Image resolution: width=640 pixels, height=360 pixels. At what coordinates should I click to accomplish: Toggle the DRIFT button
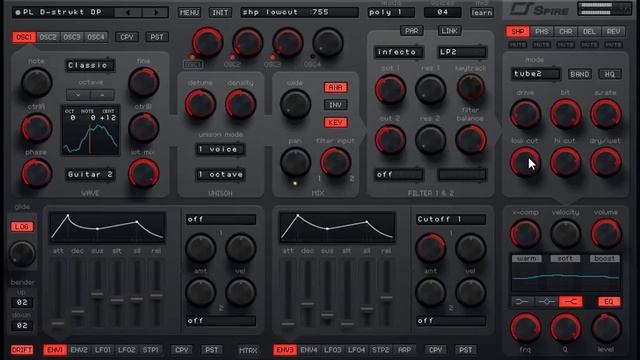click(22, 350)
